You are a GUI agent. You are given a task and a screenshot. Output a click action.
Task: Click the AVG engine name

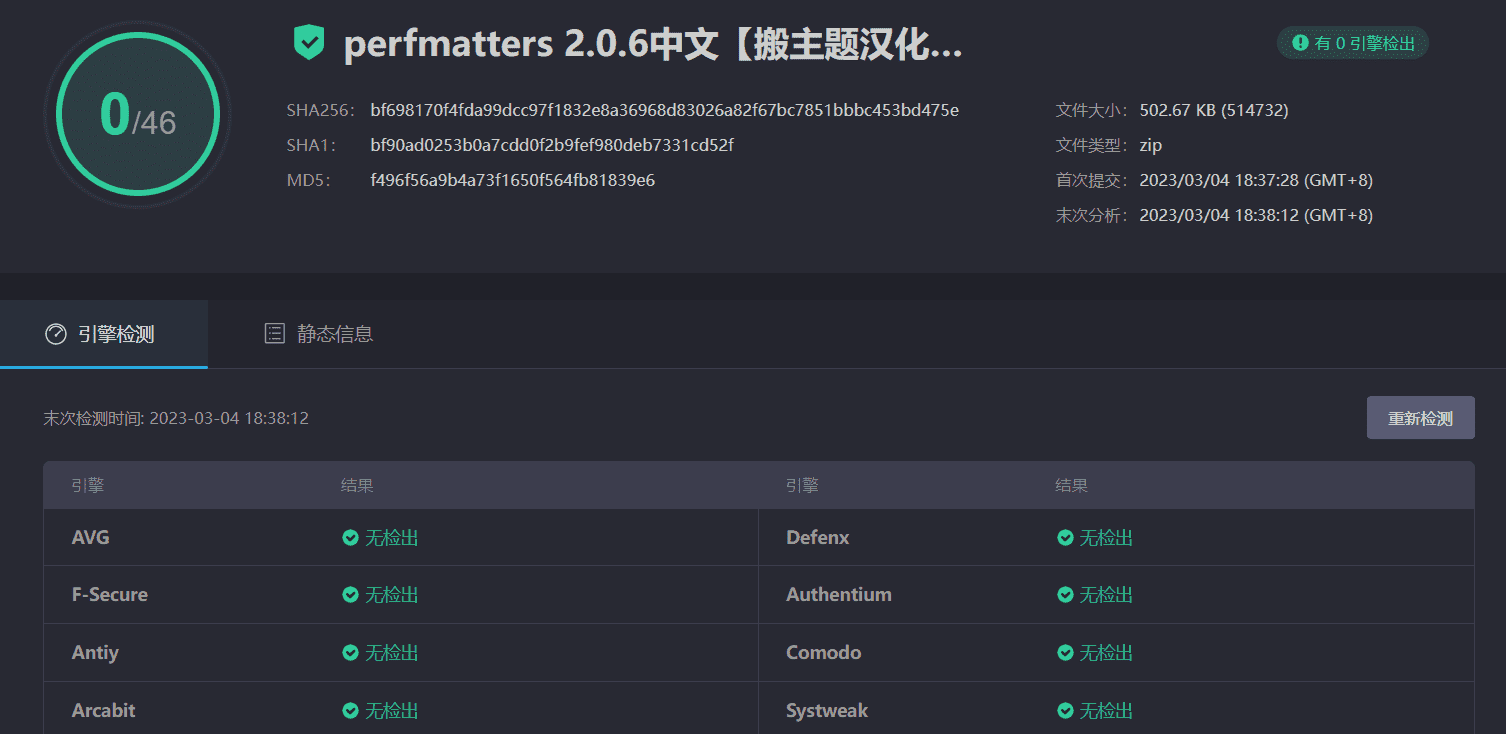pyautogui.click(x=91, y=538)
